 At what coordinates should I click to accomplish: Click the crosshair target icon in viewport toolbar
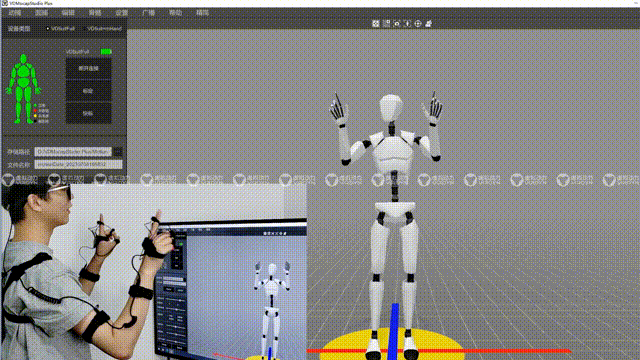418,24
